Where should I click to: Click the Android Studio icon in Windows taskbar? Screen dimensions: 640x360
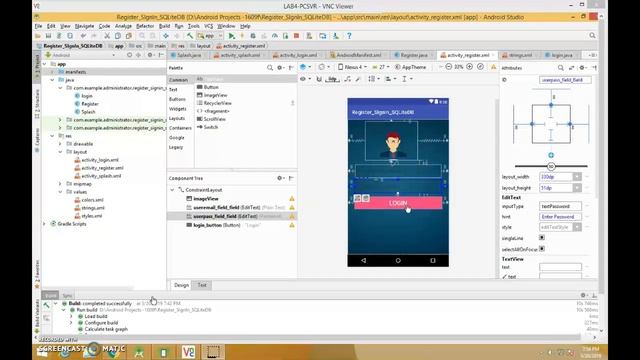(139, 352)
